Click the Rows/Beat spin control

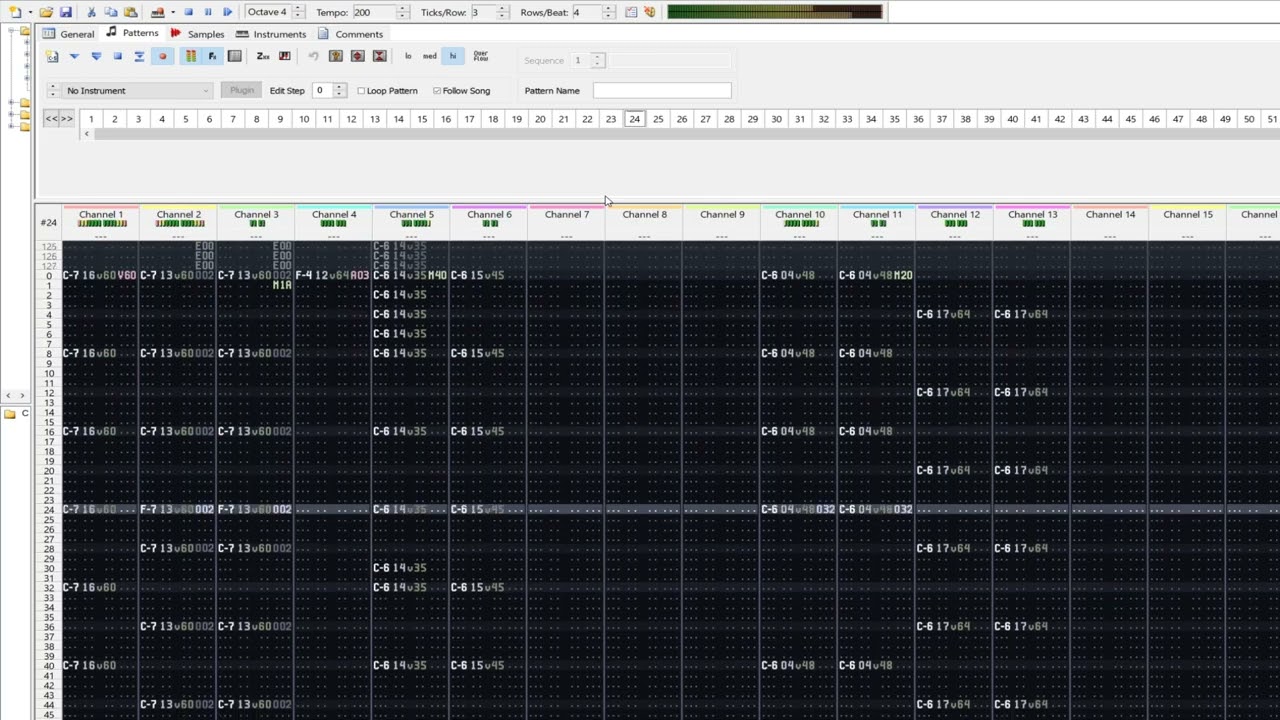click(608, 12)
